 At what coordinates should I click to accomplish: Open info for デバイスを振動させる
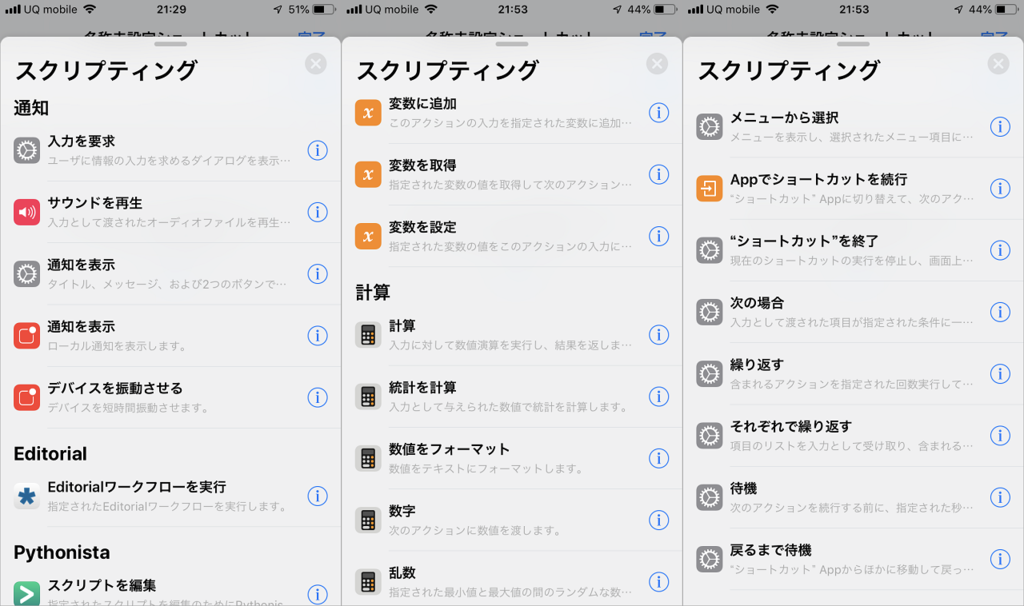click(317, 398)
